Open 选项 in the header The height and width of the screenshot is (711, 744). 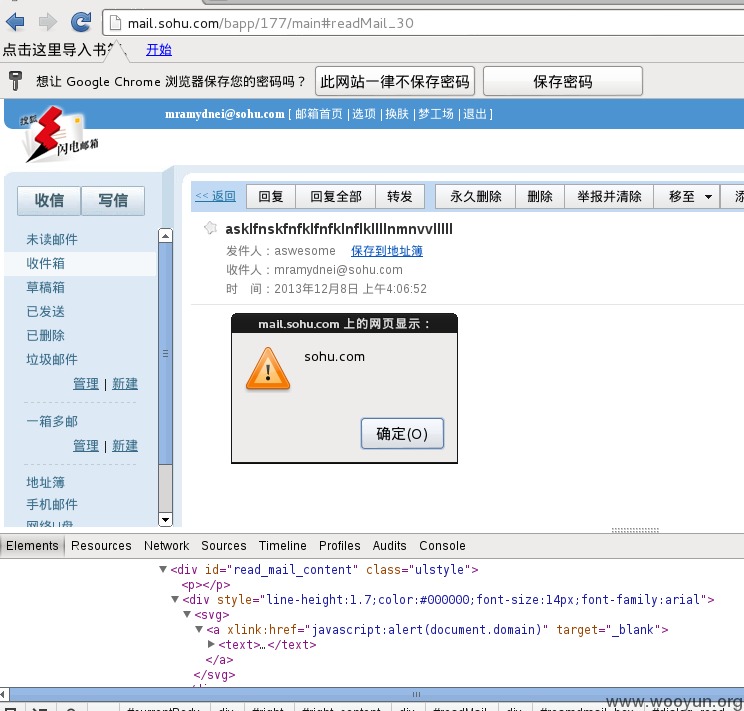364,114
